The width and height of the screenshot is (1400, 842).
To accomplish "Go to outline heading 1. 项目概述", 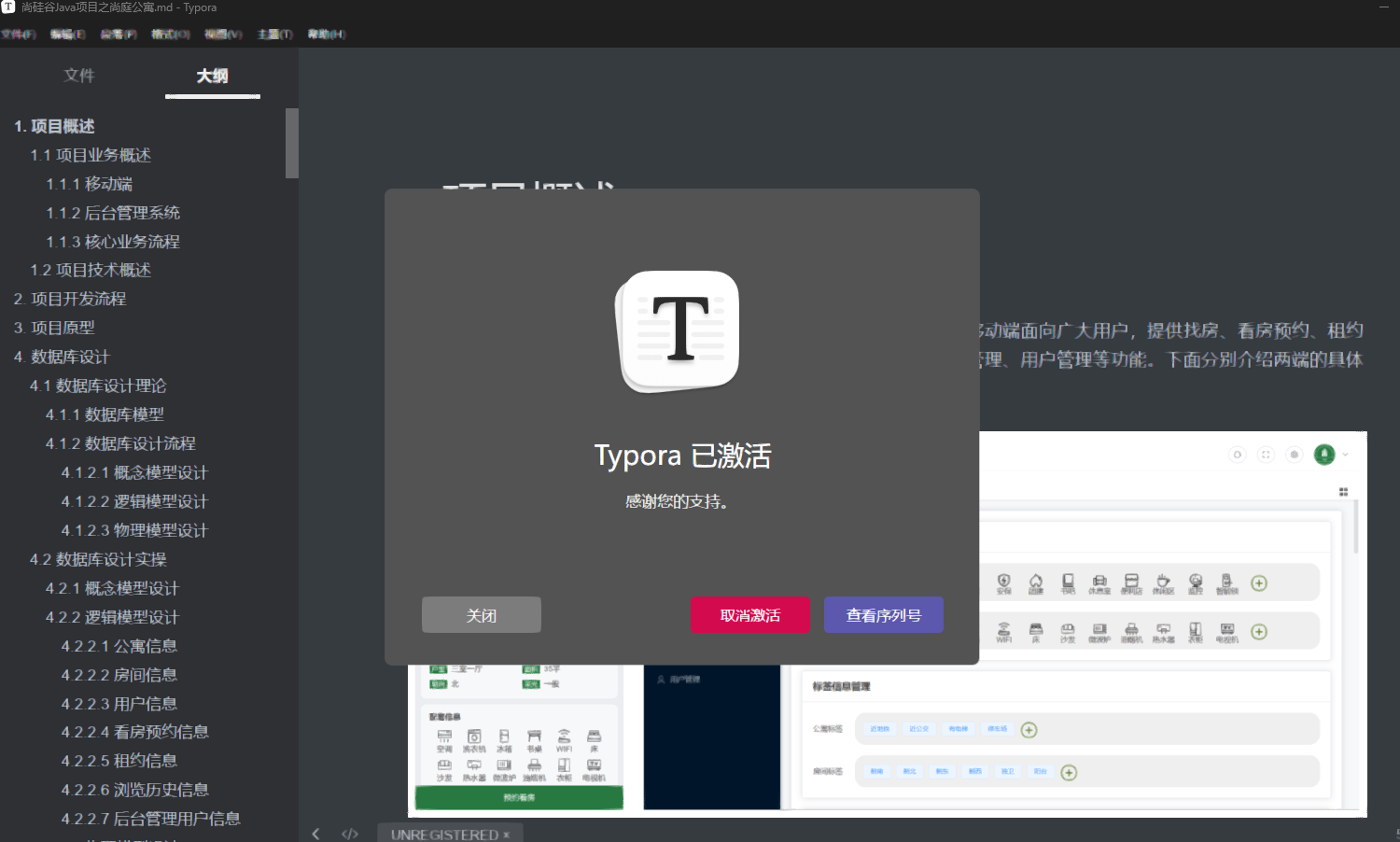I will [x=54, y=126].
